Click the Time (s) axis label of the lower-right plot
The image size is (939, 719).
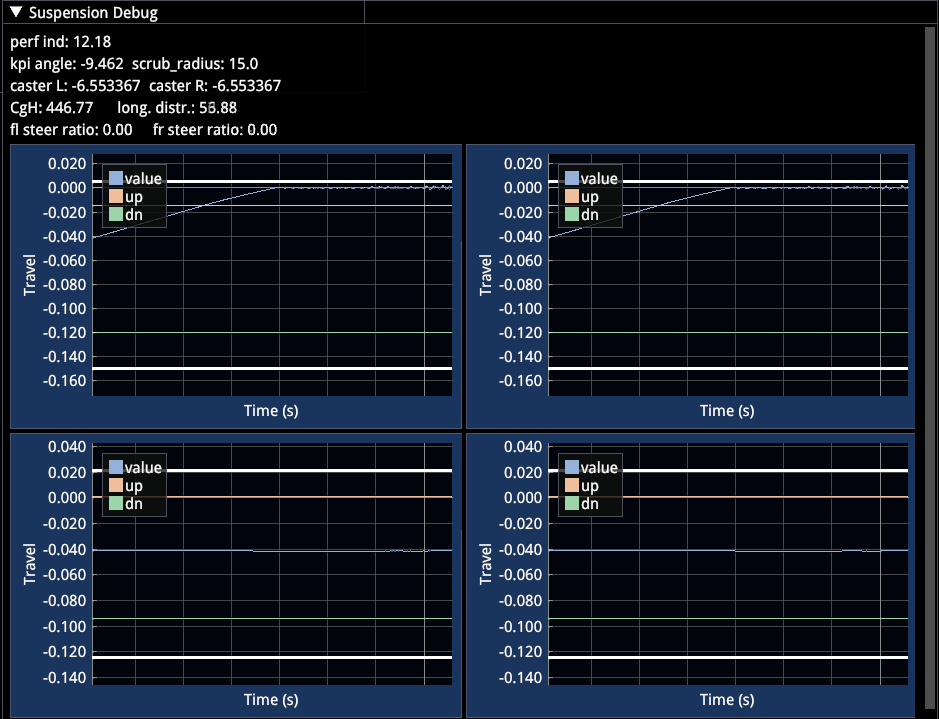(727, 699)
